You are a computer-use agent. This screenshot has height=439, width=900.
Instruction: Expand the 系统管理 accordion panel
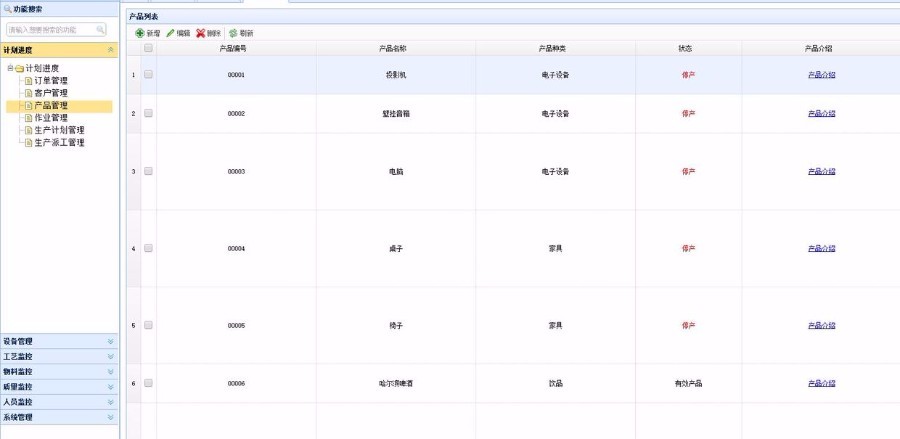(x=59, y=417)
